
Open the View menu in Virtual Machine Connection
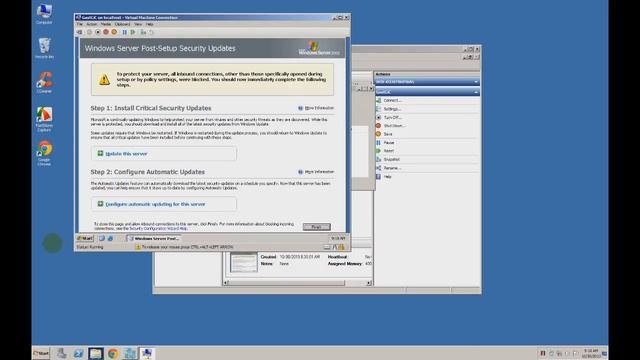pos(138,24)
